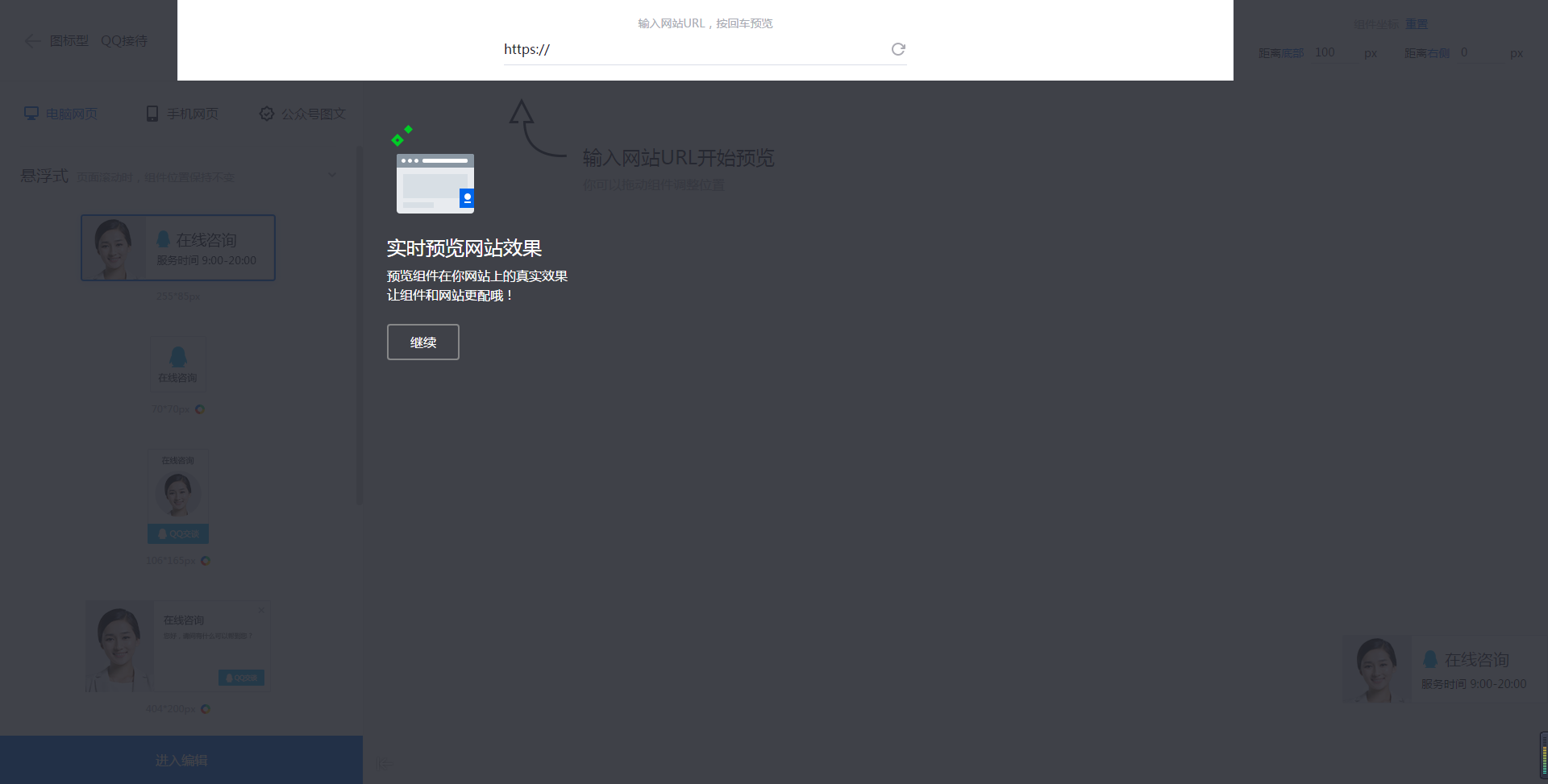Click the 进入编辑 button

pos(181,760)
